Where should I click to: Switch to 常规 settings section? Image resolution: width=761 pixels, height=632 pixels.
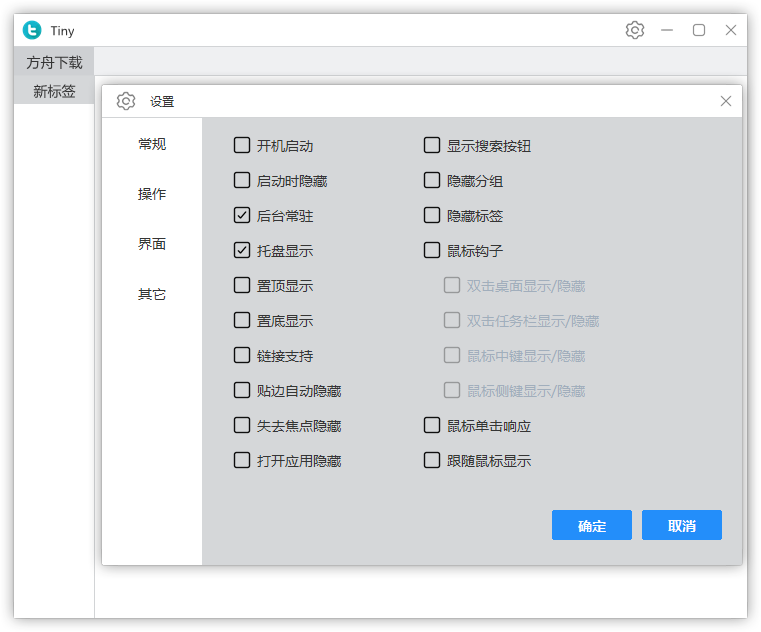point(152,144)
